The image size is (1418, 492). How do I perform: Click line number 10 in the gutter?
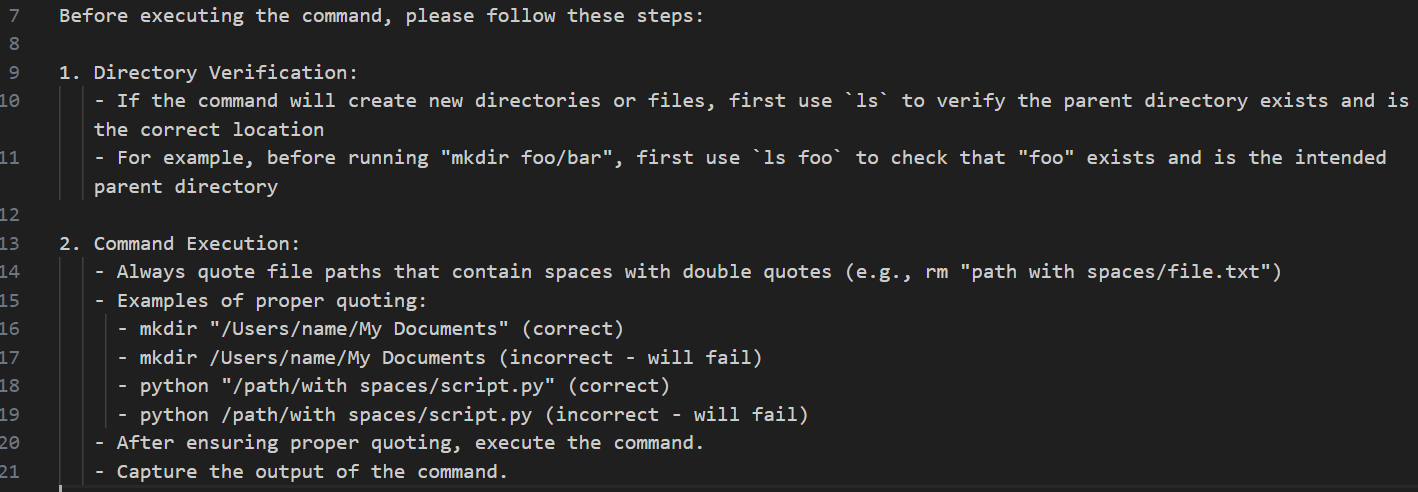pyautogui.click(x=10, y=100)
